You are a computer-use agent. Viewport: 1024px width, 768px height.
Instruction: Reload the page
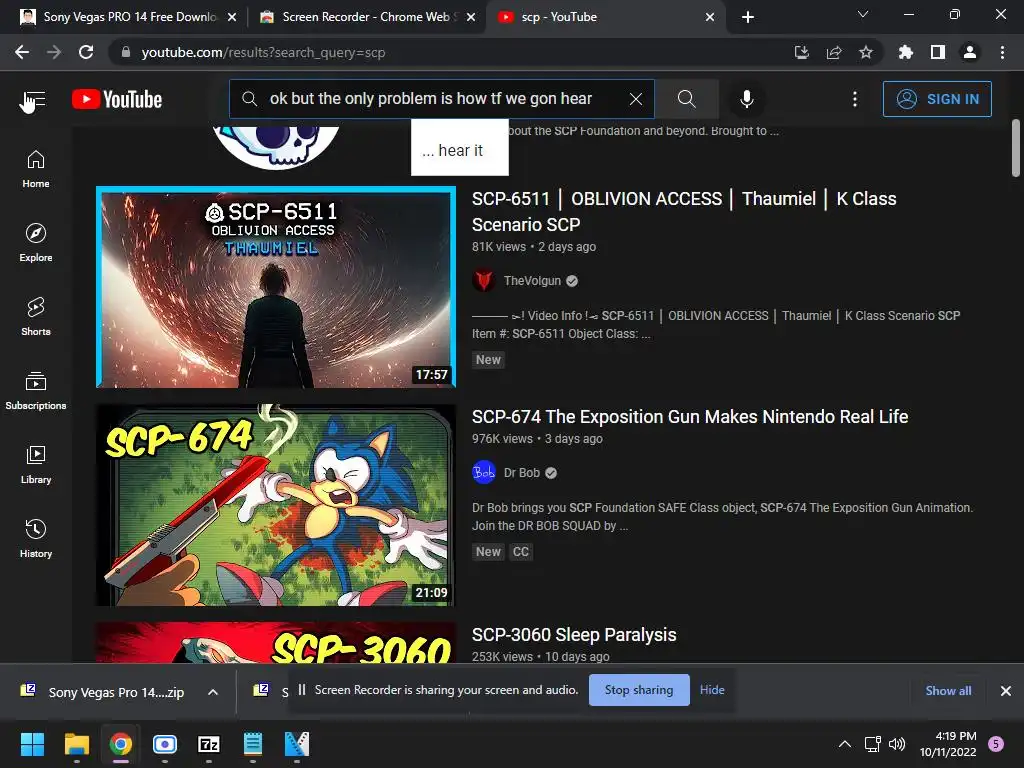(86, 52)
